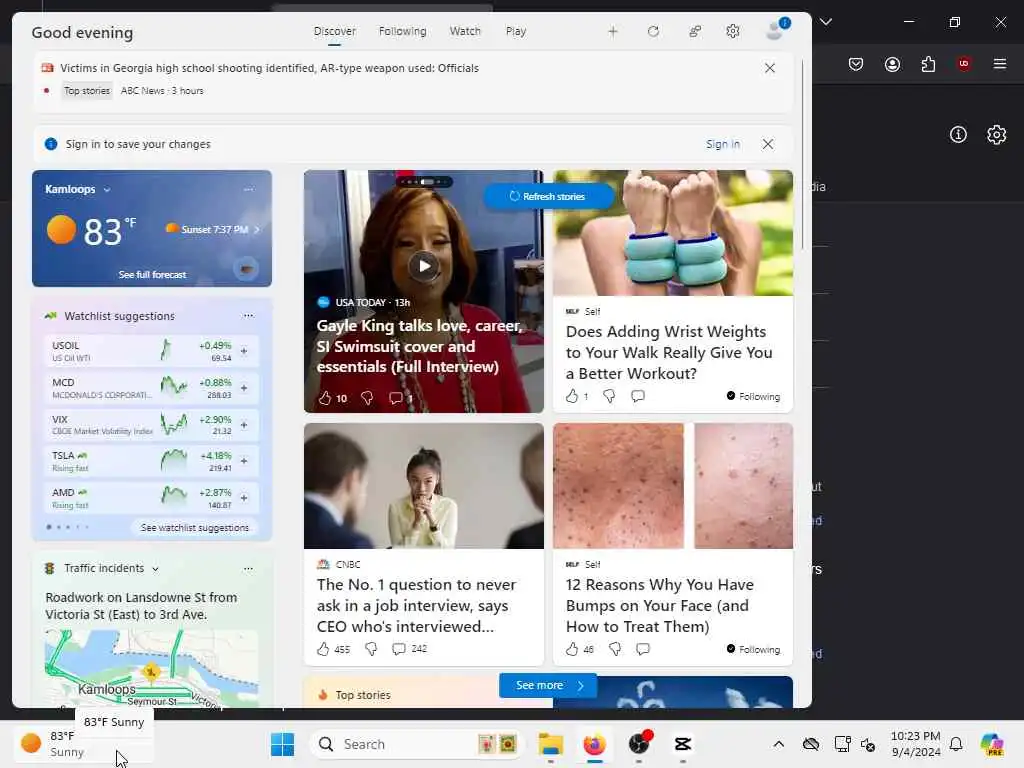Toggle Following on Bumps on Face article
This screenshot has height=768, width=1024.
(x=753, y=649)
